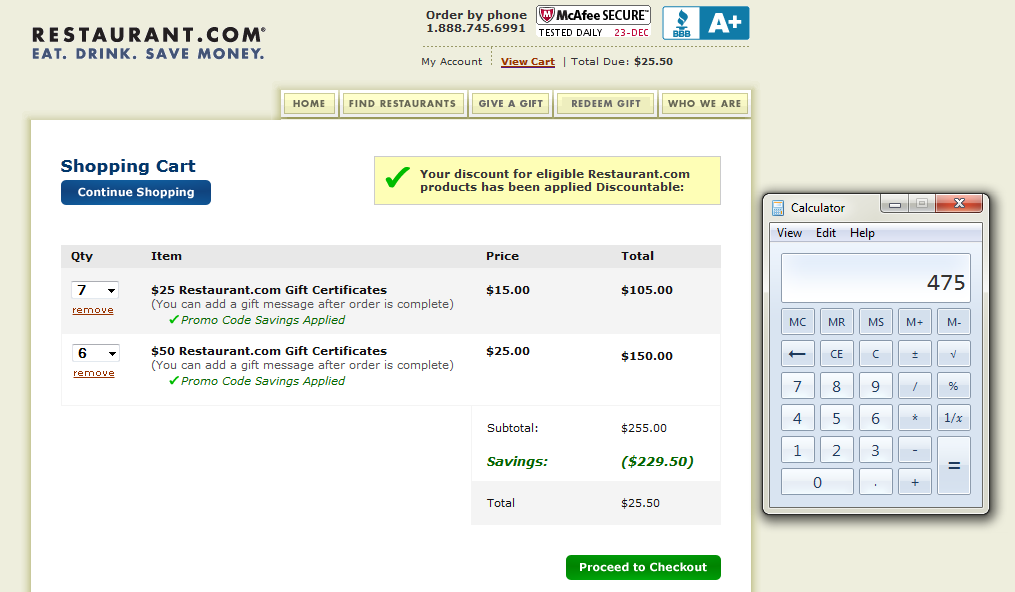Click the Proceed to Checkout button
Image resolution: width=1015 pixels, height=592 pixels.
click(x=642, y=567)
